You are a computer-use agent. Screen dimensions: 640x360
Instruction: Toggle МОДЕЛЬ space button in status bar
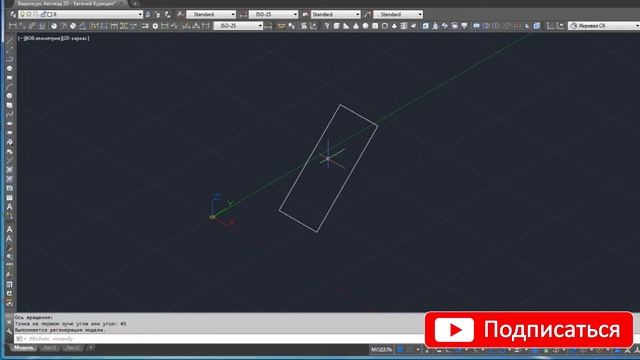point(381,349)
